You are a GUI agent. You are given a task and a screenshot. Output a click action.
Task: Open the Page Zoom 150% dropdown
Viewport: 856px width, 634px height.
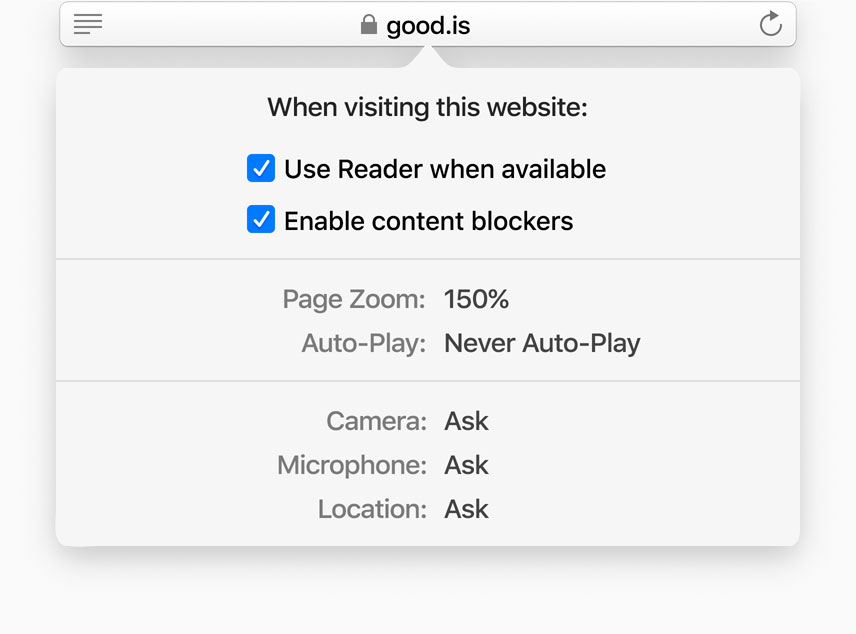point(477,299)
